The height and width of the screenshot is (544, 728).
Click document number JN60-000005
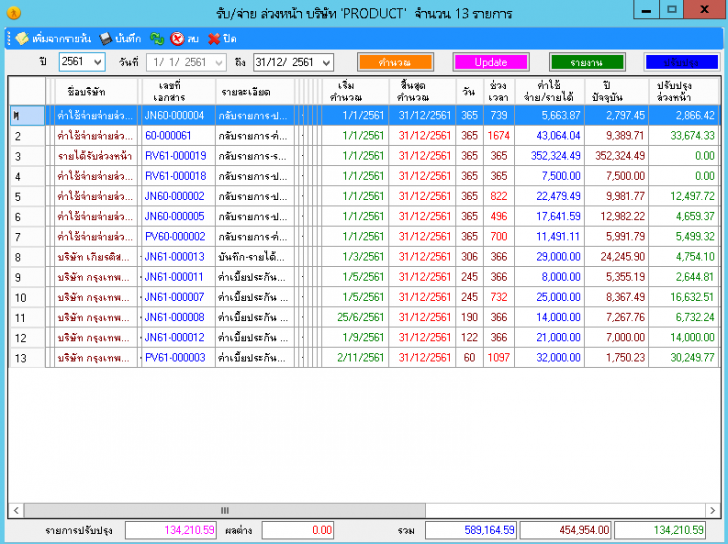(x=174, y=216)
